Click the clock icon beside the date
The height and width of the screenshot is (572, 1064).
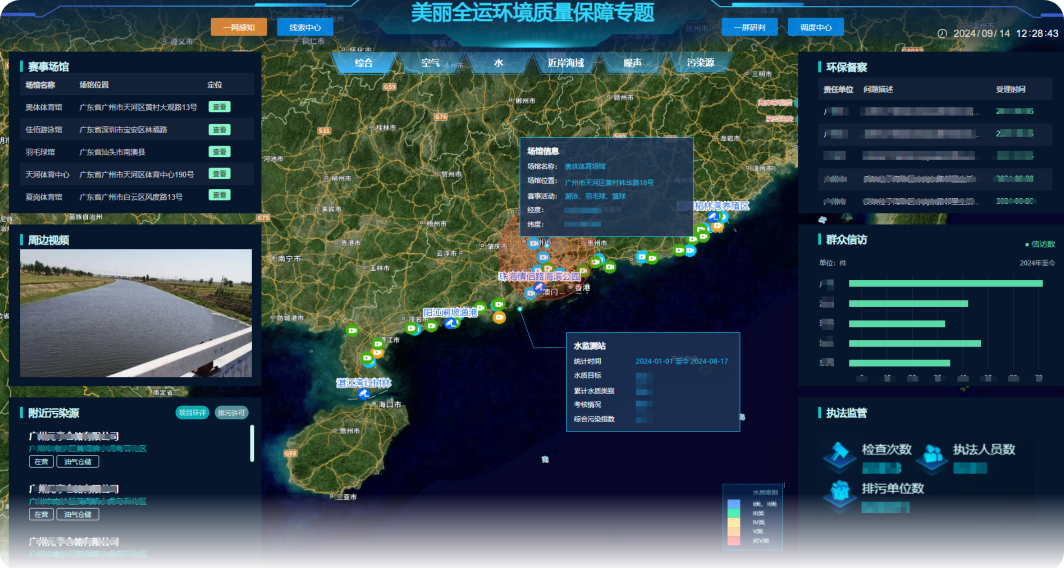942,33
